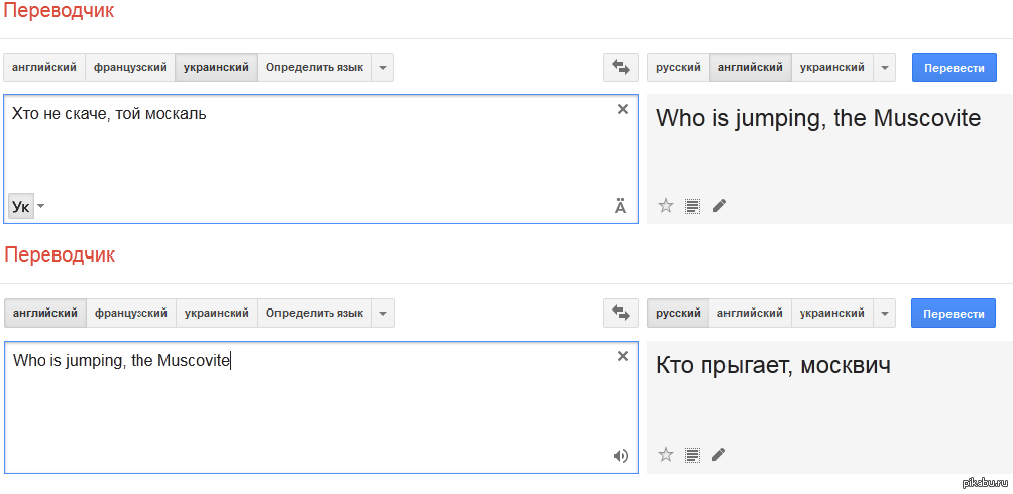
Task: Enable 'Определить язык' in top translator
Action: pos(314,68)
